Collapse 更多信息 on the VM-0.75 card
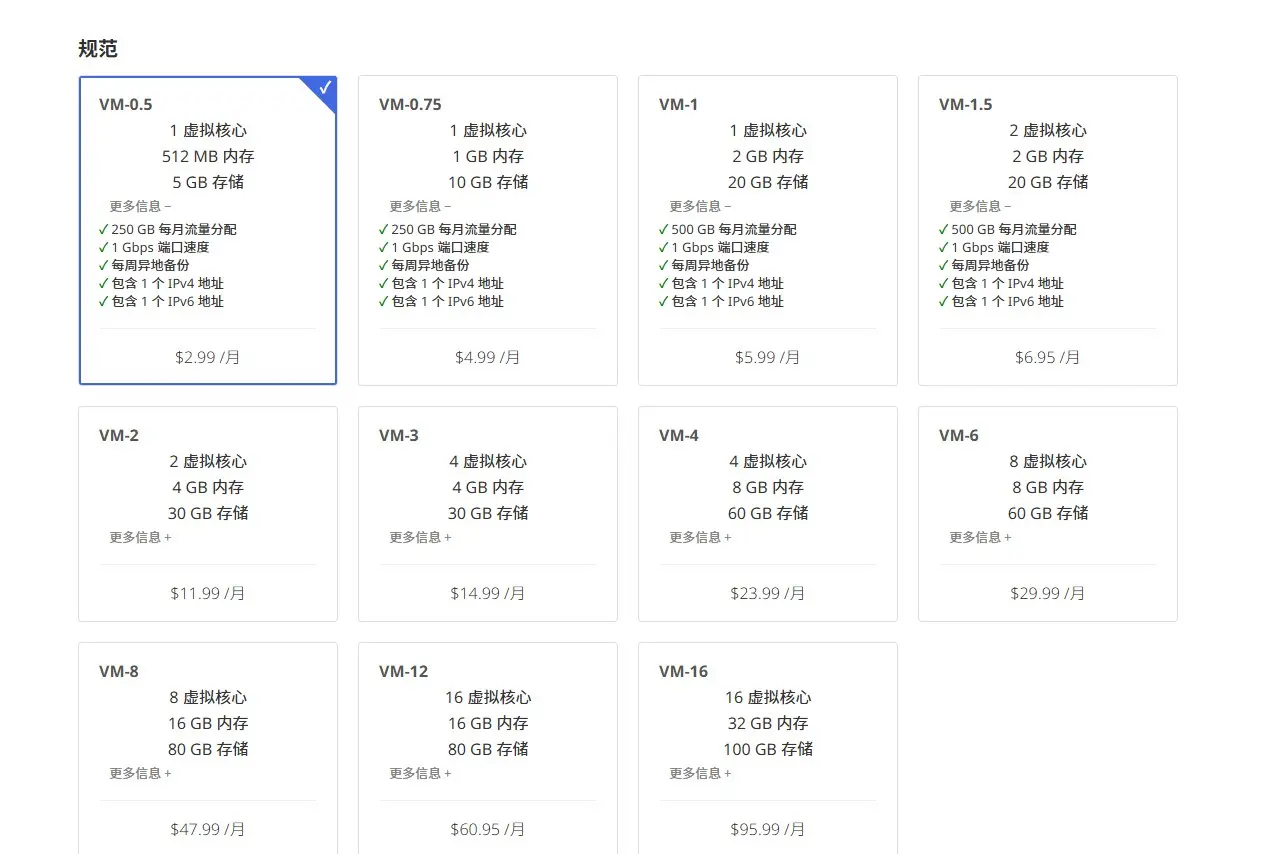 pos(418,205)
